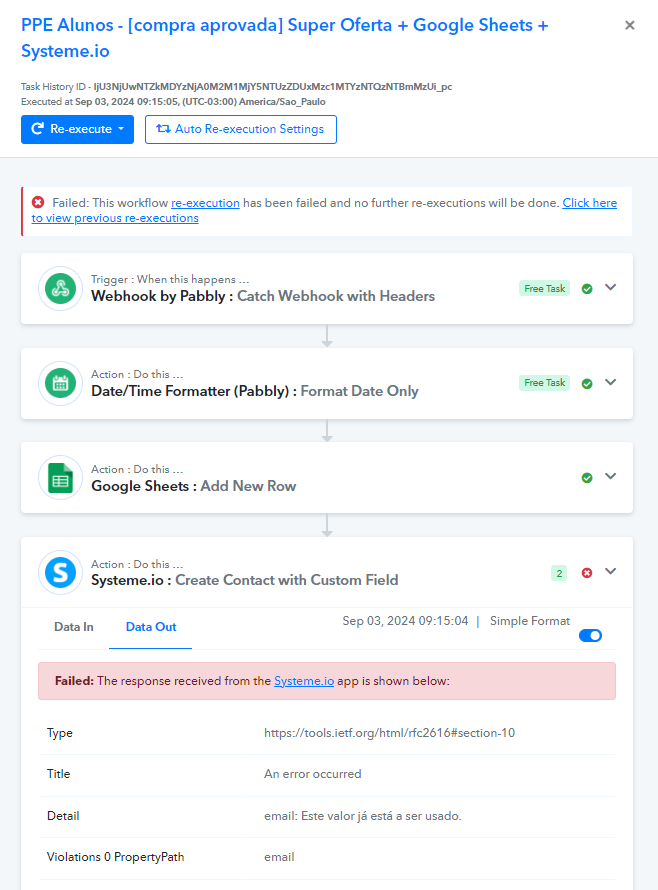
Task: Click the Free Task badge on Webhook step
Action: (544, 288)
